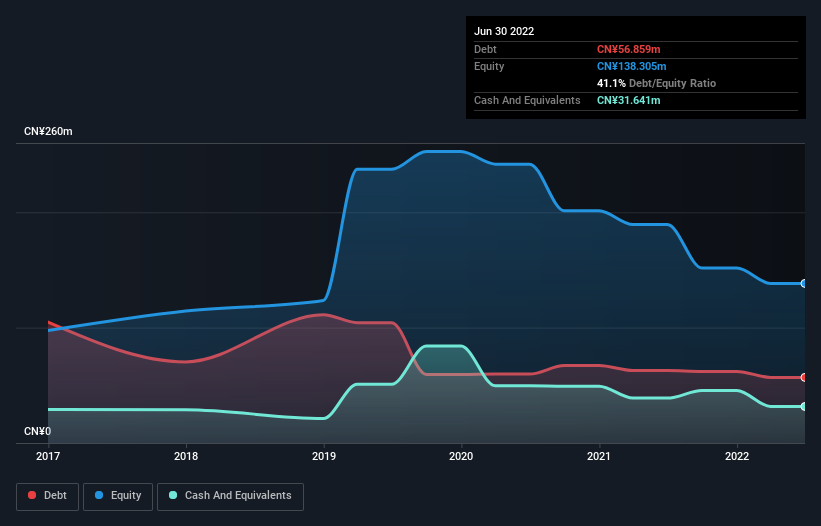Click the CN¥31.641m cash value
The height and width of the screenshot is (526, 821).
coord(628,100)
